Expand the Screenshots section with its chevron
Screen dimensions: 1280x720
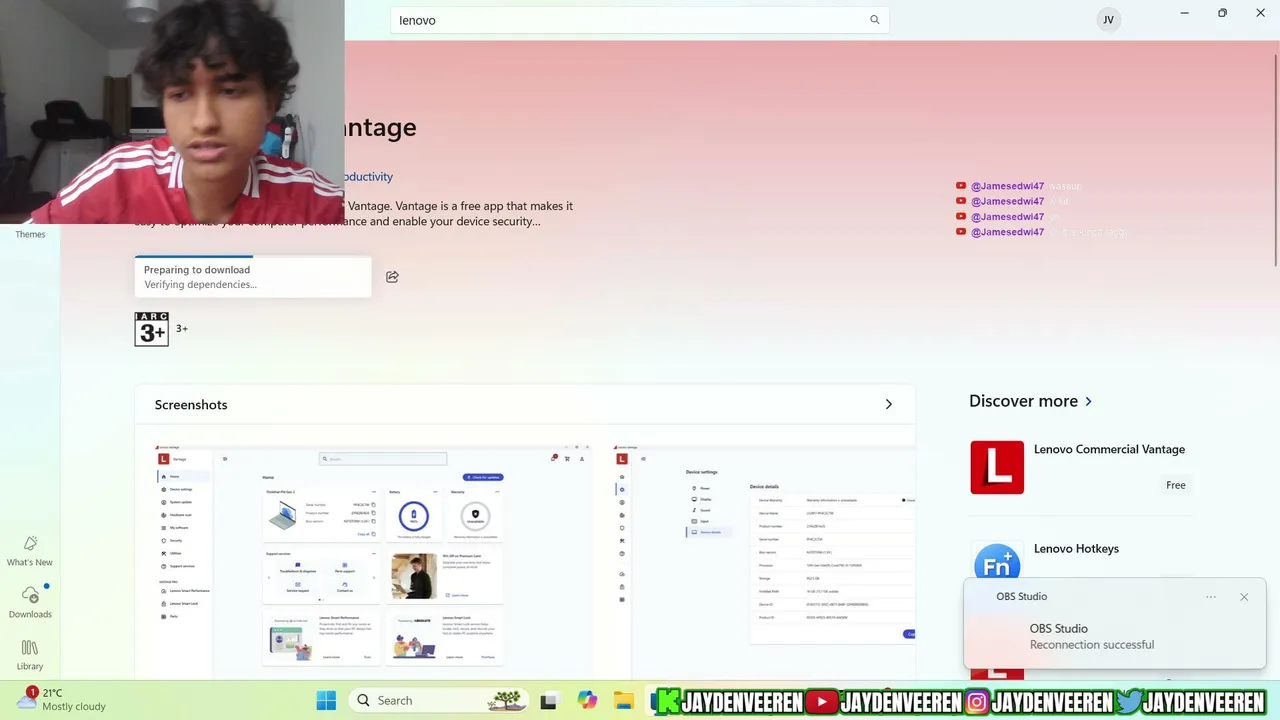(888, 404)
